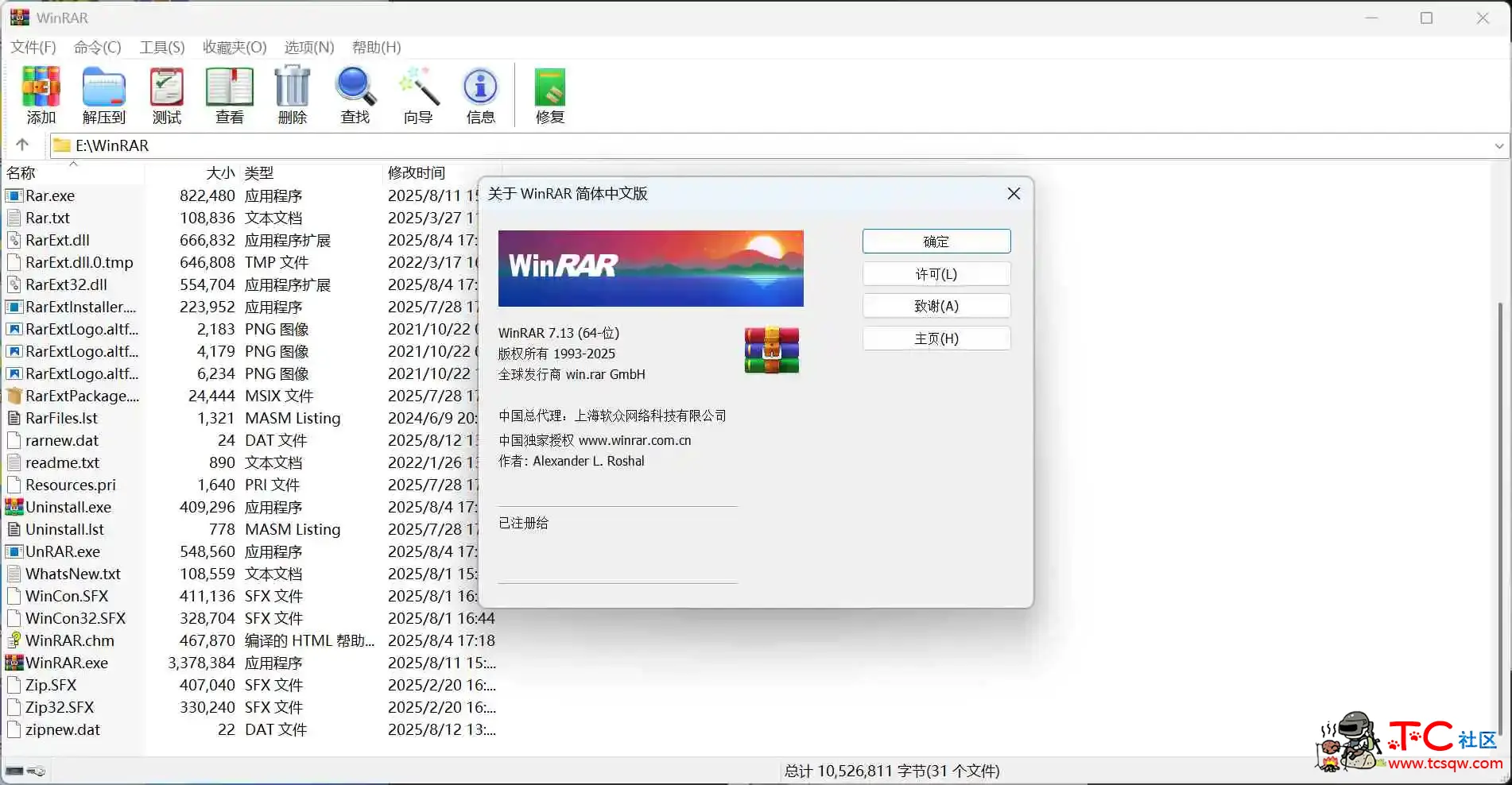This screenshot has height=785, width=1512.
Task: Select the Rar.exe file icon
Action: (14, 195)
